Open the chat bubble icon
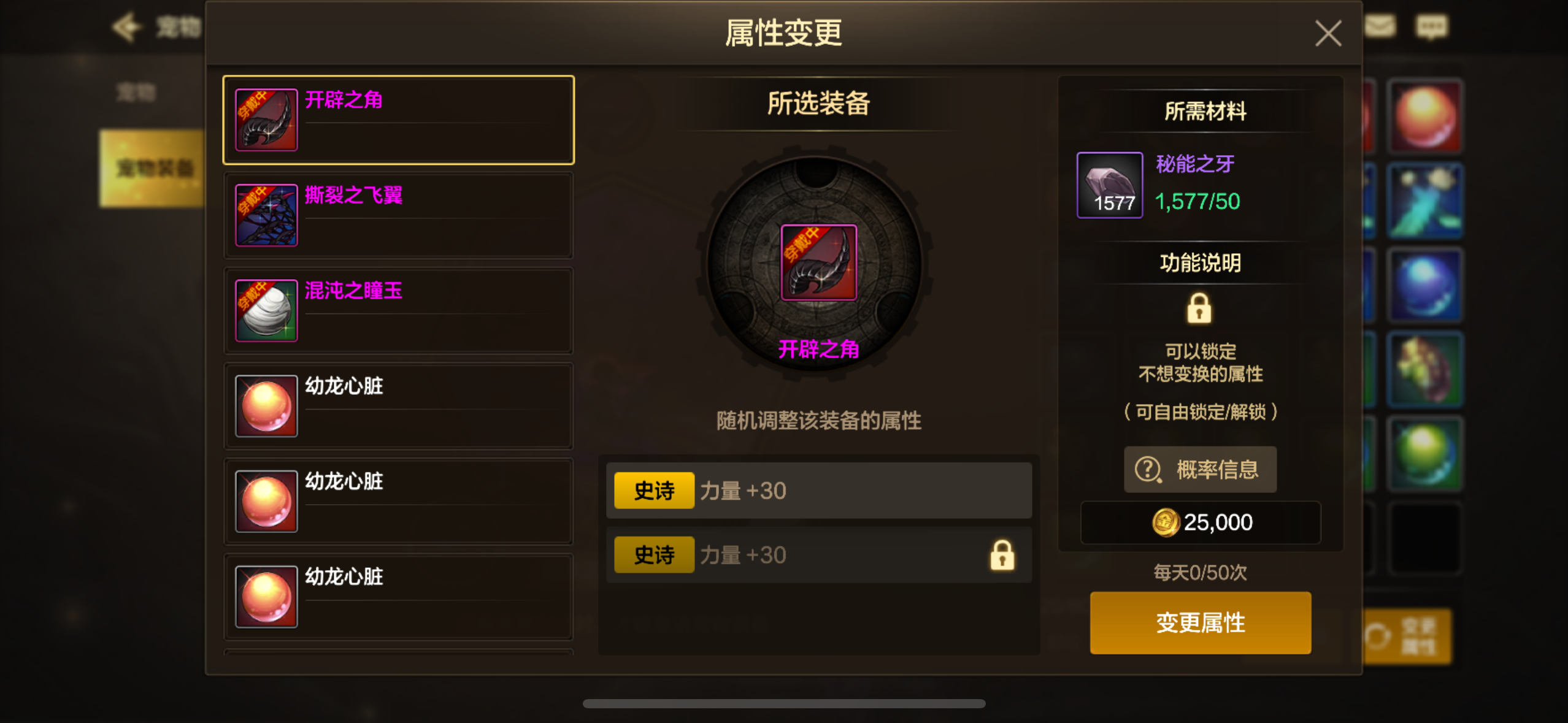The width and height of the screenshot is (1568, 723). pos(1431,27)
